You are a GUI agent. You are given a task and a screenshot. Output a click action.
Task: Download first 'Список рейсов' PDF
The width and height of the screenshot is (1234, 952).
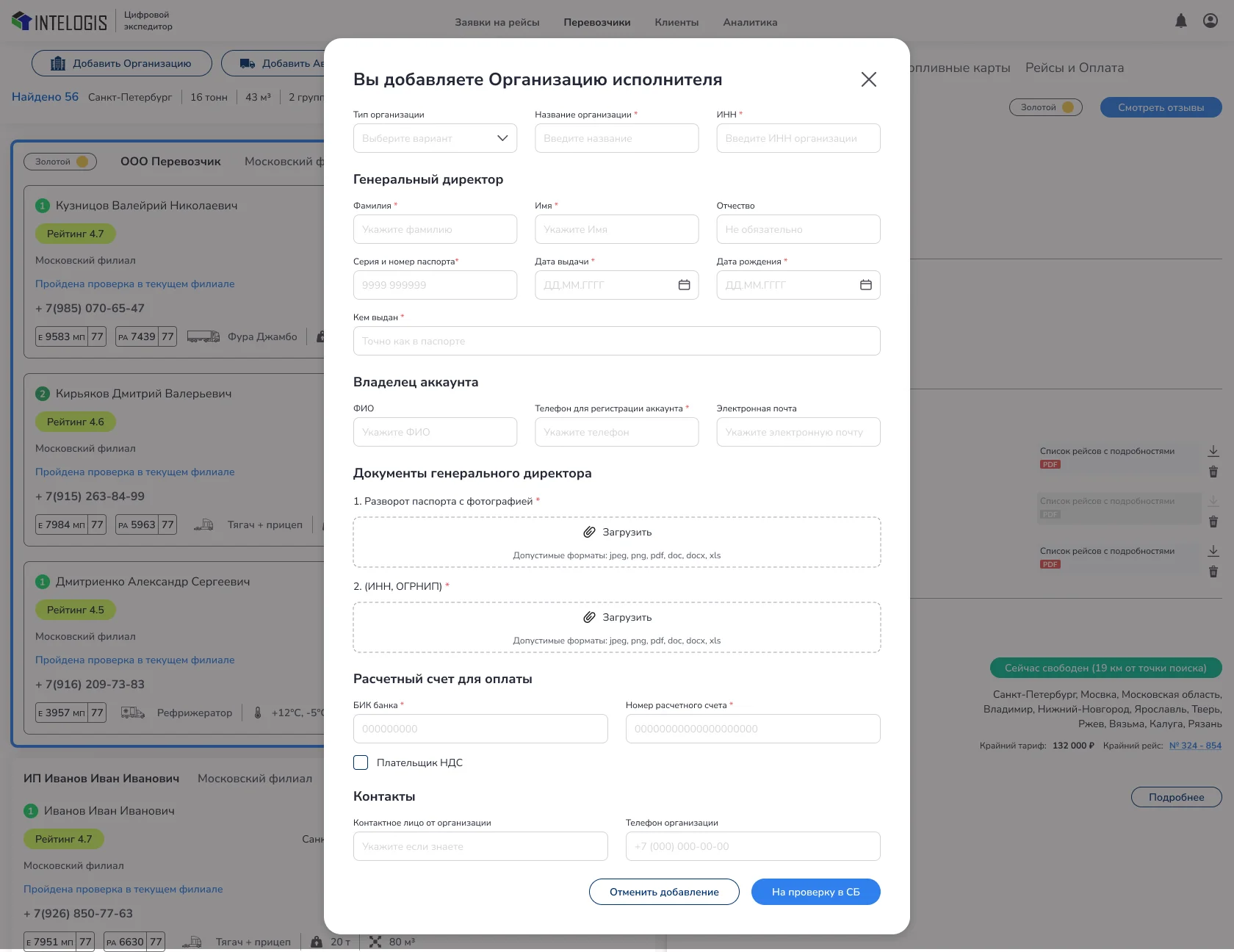[x=1213, y=450]
